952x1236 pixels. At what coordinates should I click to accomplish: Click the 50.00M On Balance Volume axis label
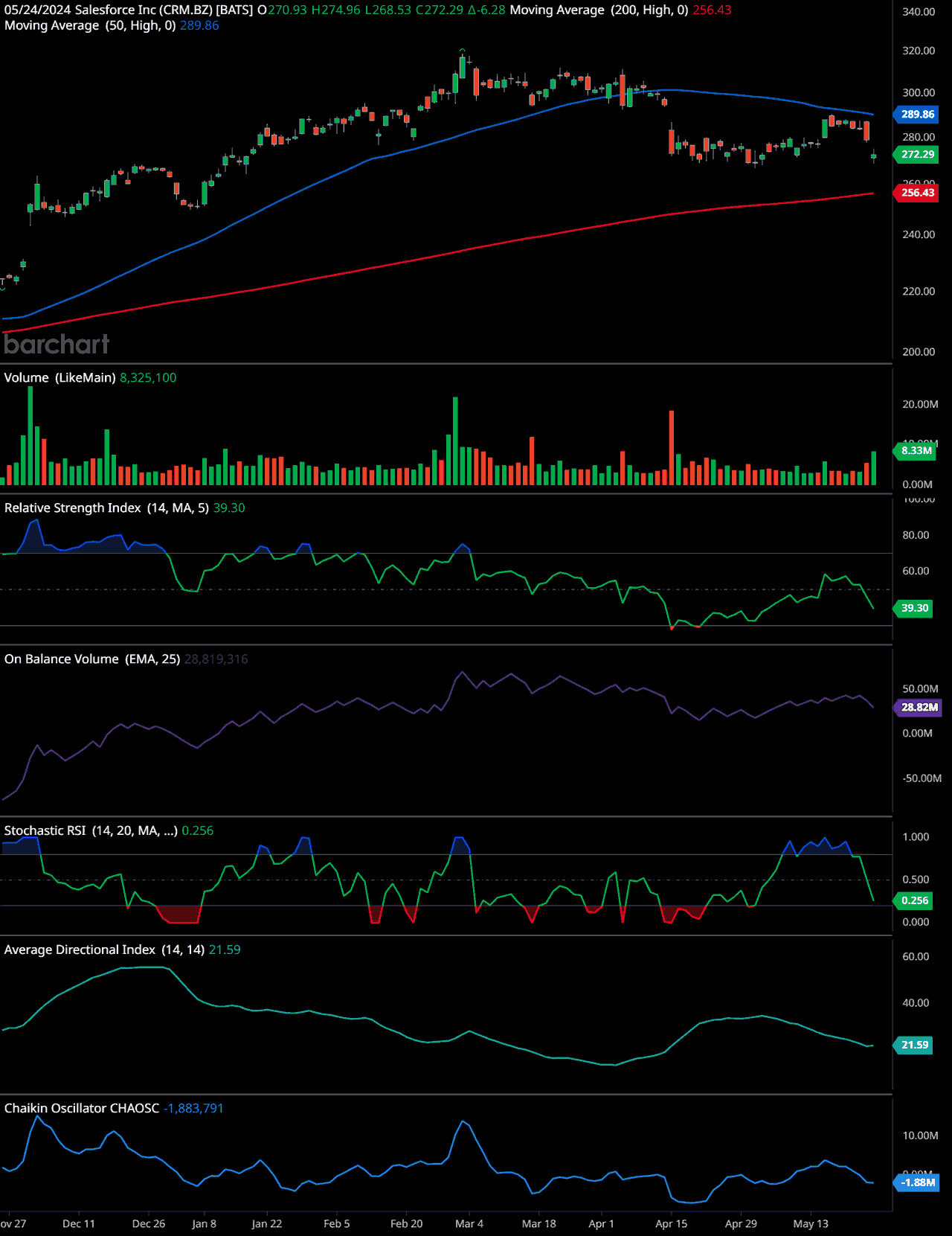(x=920, y=688)
